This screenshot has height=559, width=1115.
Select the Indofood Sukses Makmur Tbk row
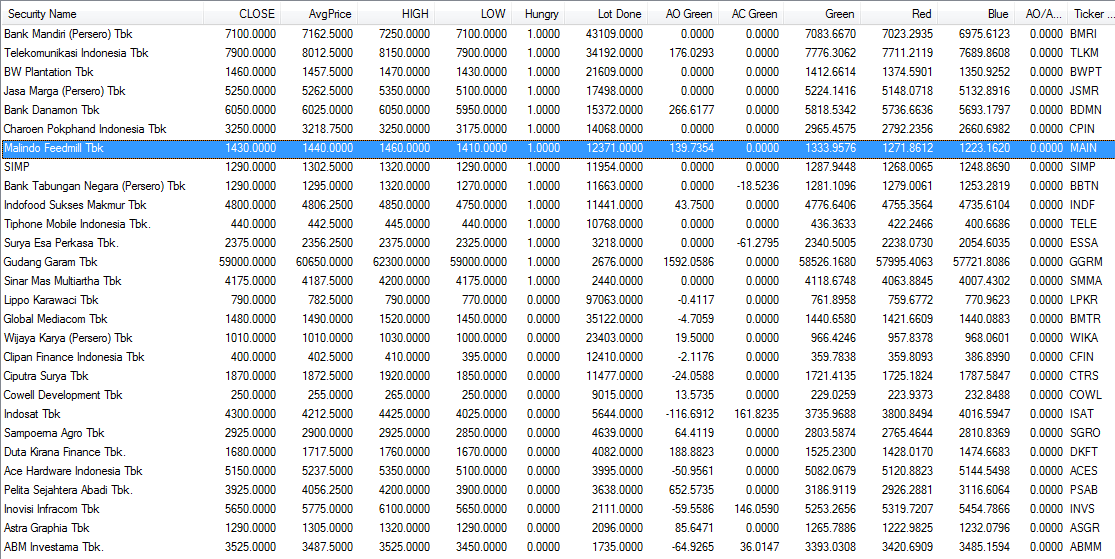558,205
